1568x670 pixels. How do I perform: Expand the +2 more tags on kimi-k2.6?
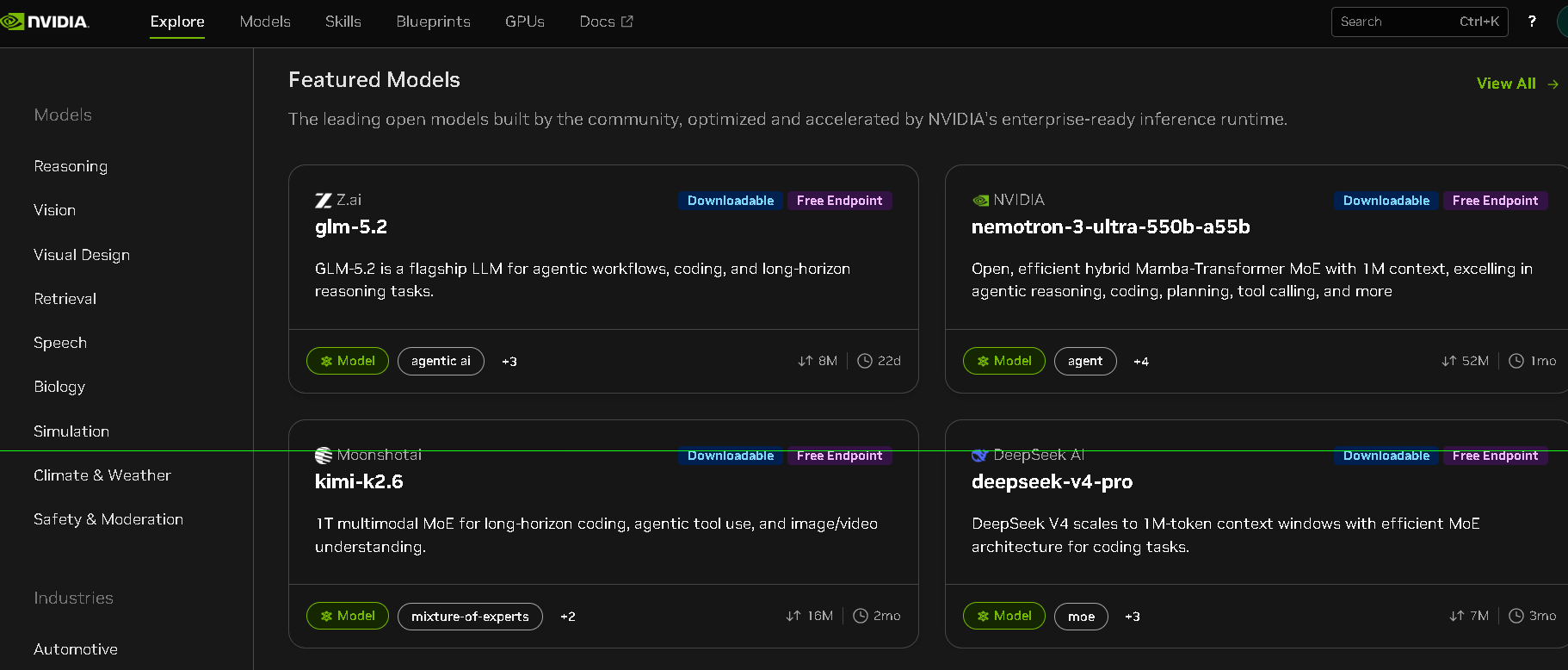tap(568, 617)
